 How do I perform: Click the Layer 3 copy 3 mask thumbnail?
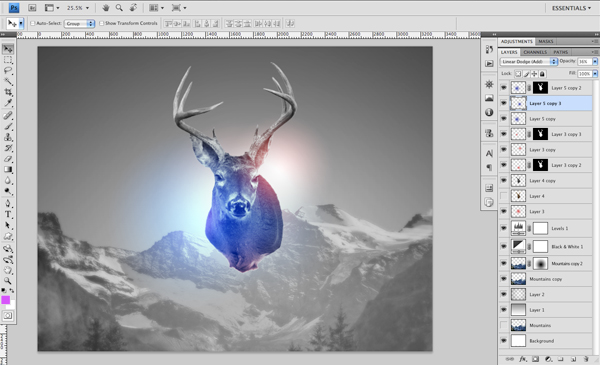pos(540,134)
